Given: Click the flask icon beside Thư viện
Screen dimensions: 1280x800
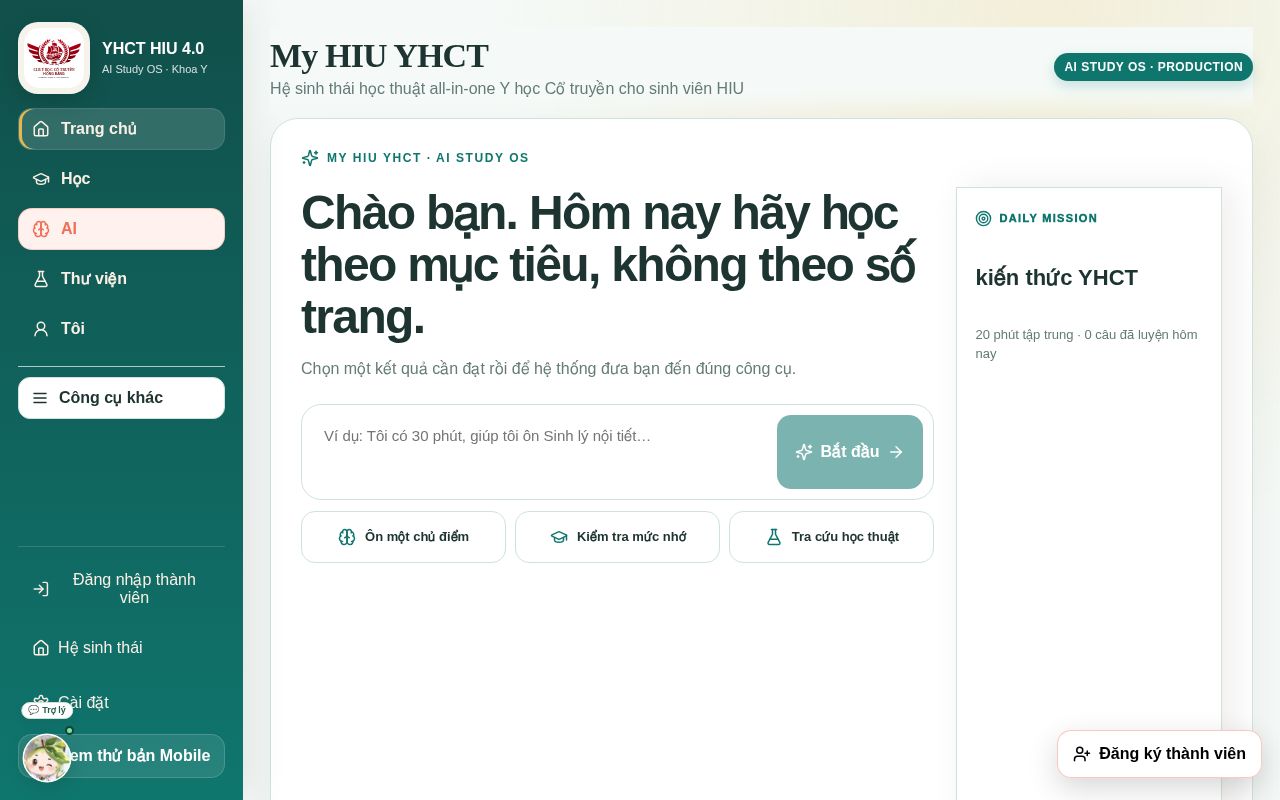Looking at the screenshot, I should tap(41, 279).
